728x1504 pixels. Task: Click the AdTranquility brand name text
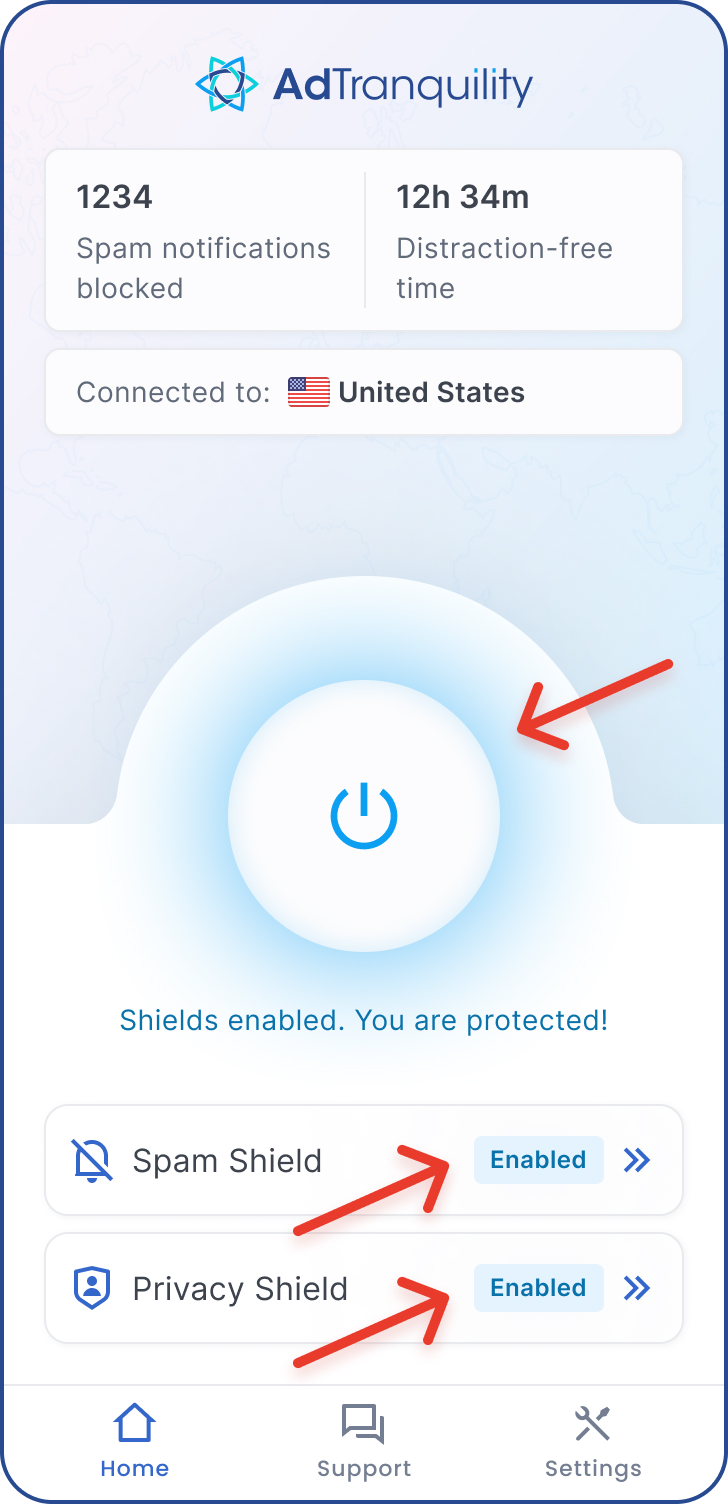coord(402,86)
